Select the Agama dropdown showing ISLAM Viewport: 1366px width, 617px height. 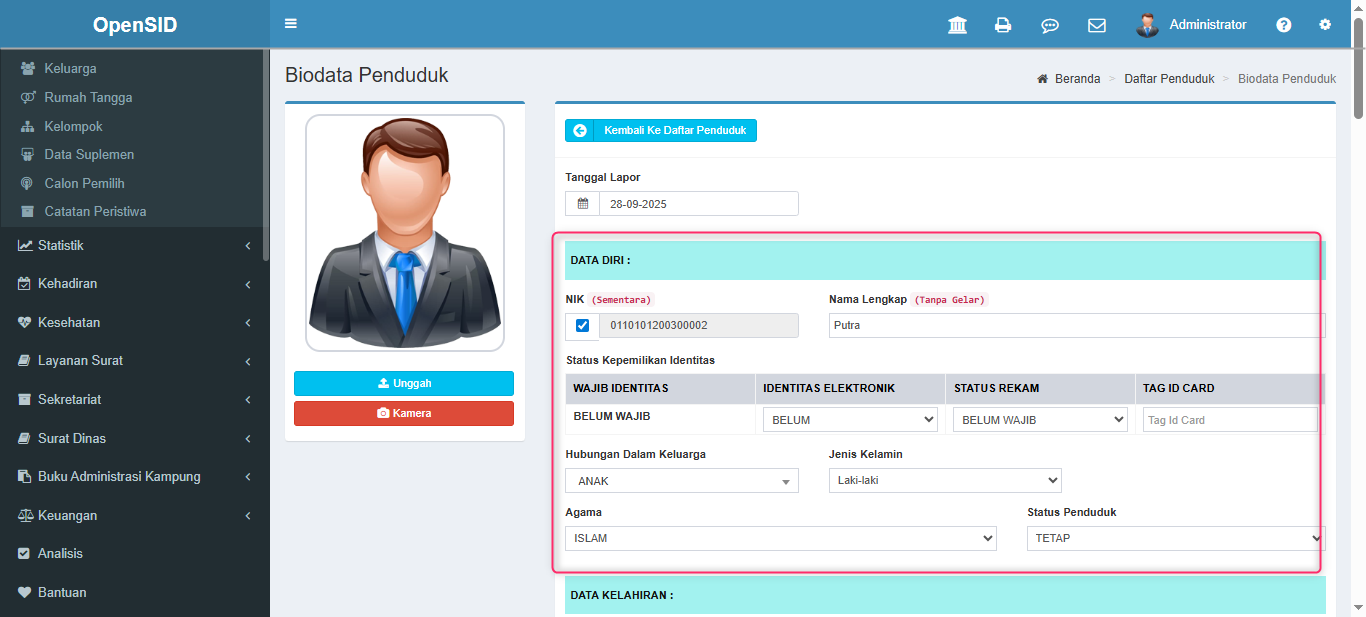[x=780, y=539]
